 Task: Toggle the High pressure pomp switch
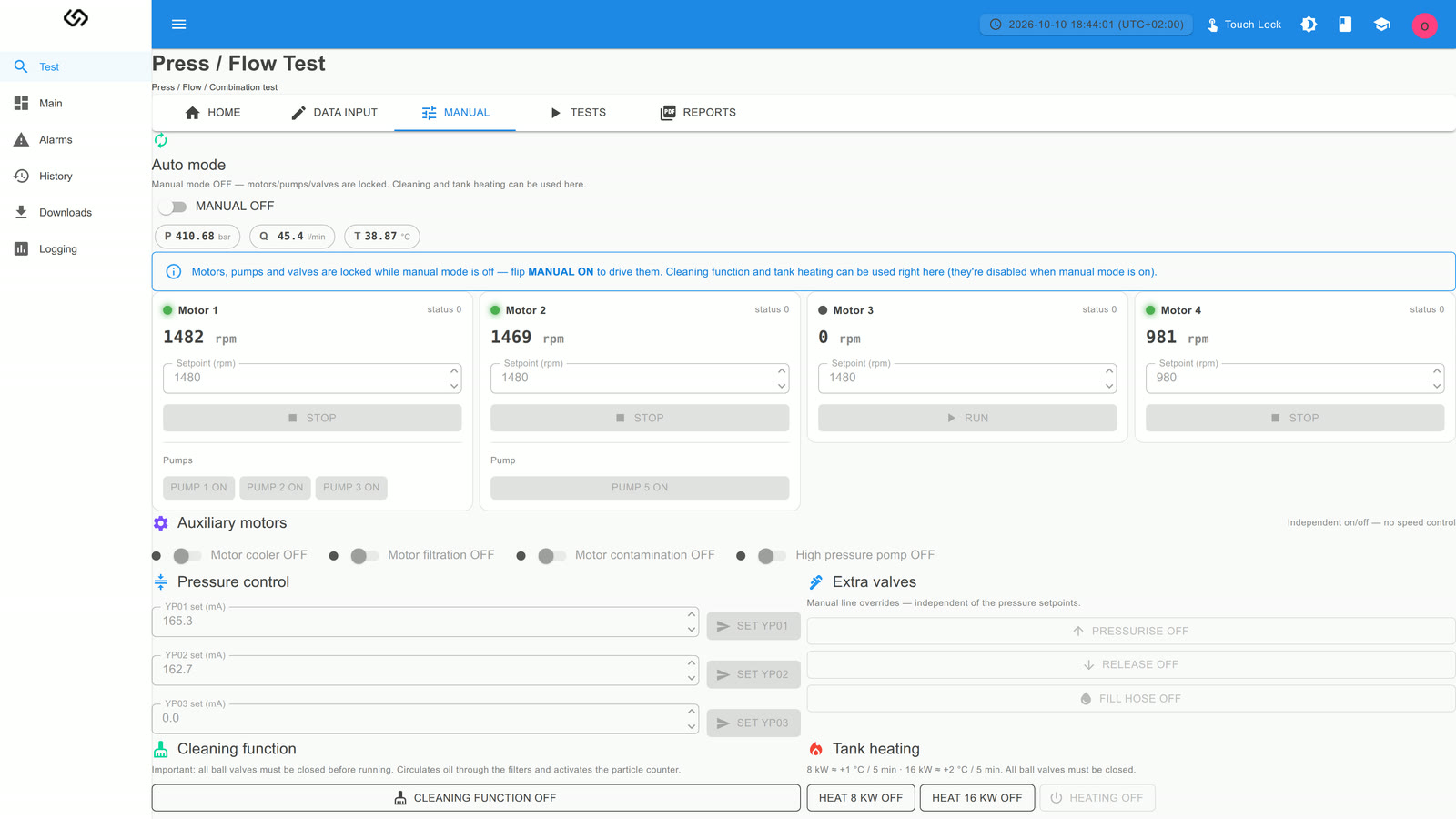click(772, 555)
